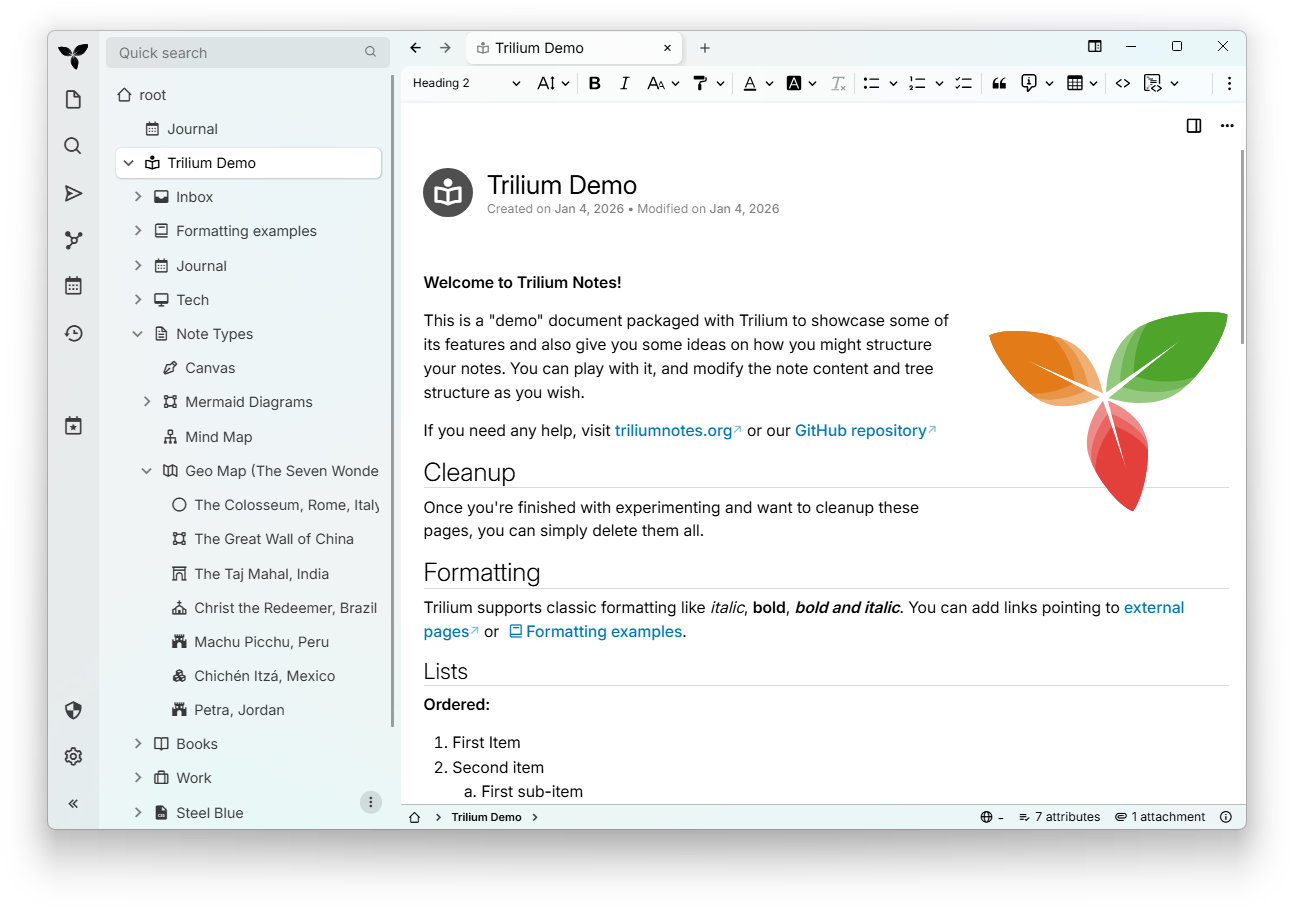Start a protected session via the shield icon
Screen dimensions: 1294x910
73,710
